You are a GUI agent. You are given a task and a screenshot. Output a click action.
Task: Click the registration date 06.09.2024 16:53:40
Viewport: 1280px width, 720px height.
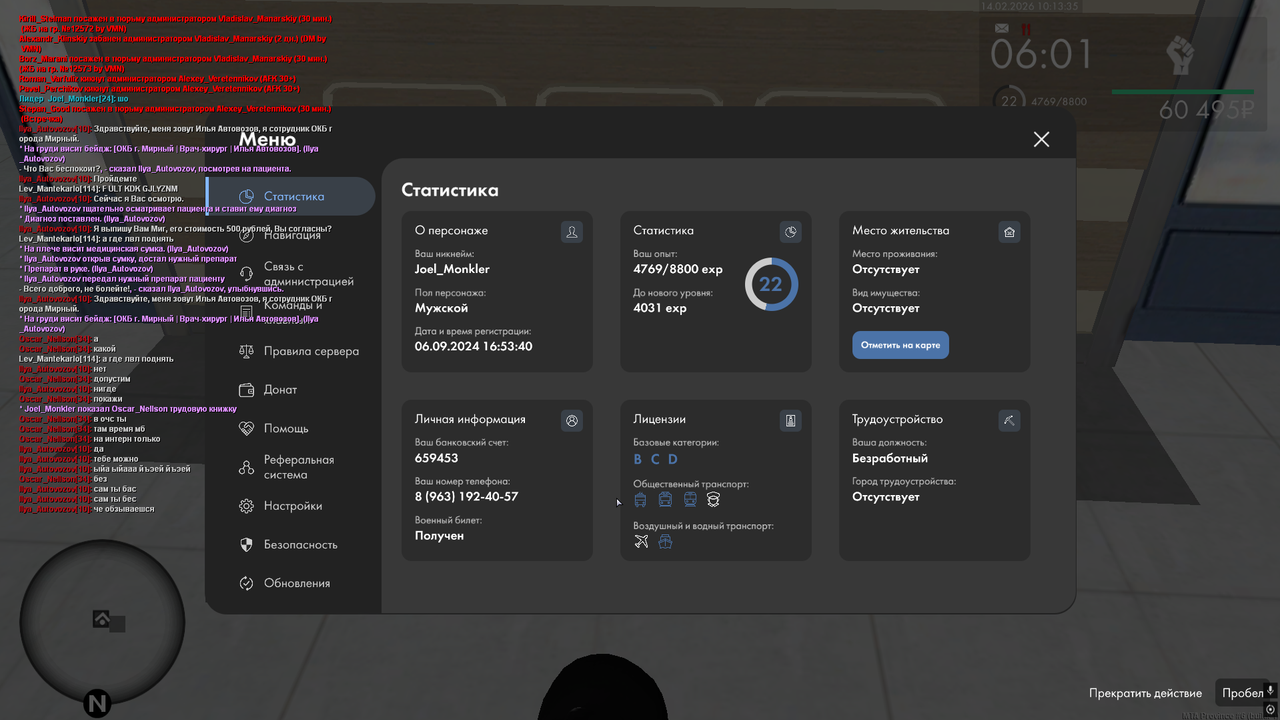pyautogui.click(x=474, y=346)
